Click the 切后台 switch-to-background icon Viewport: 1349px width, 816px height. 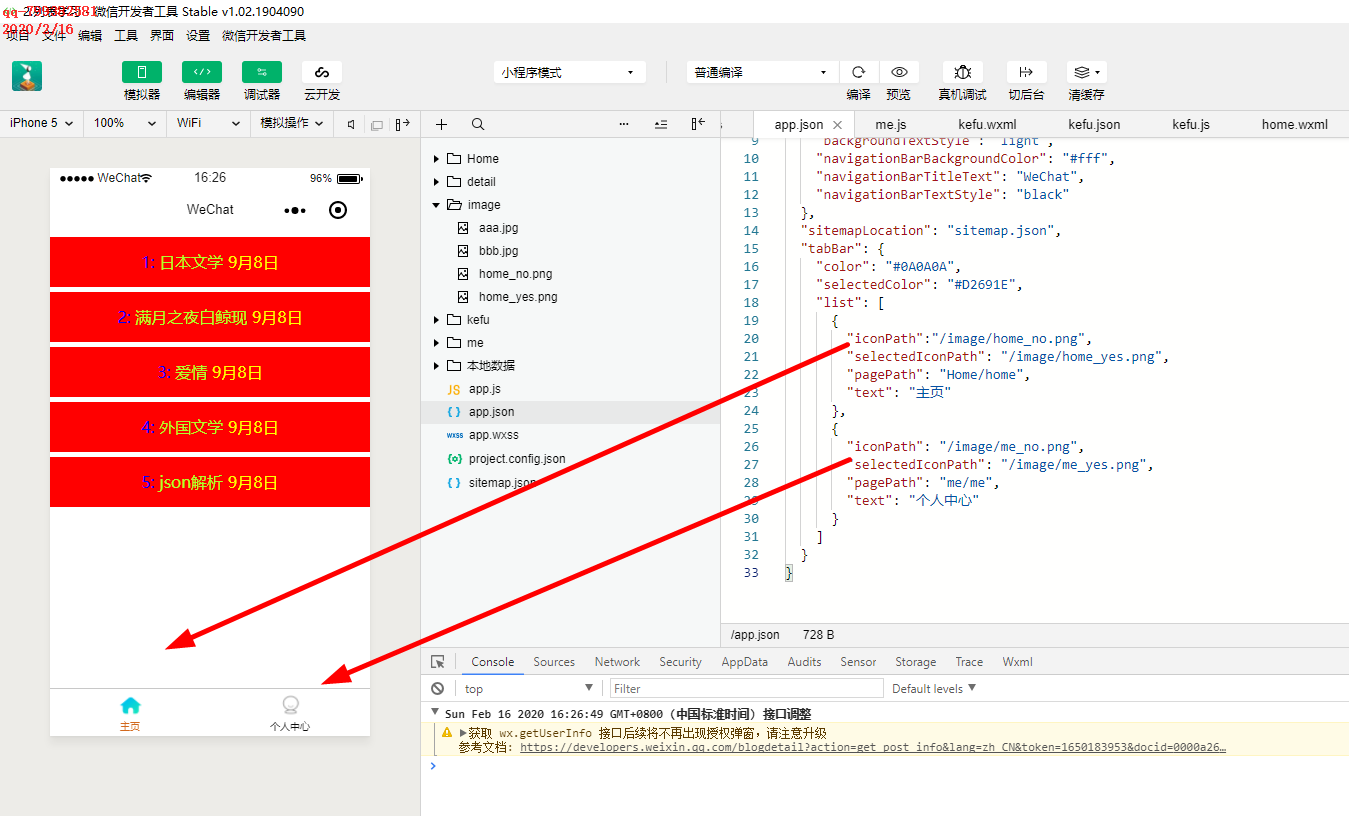1025,72
